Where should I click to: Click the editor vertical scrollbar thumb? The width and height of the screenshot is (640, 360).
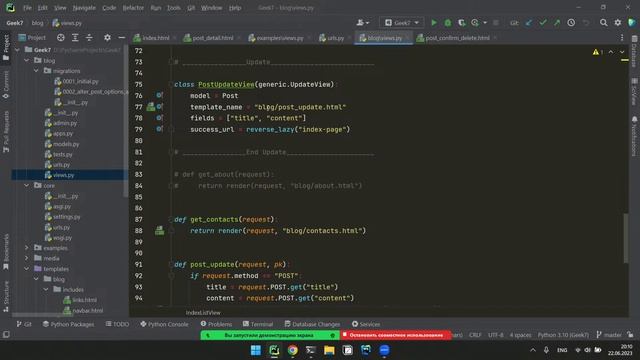pos(626,238)
